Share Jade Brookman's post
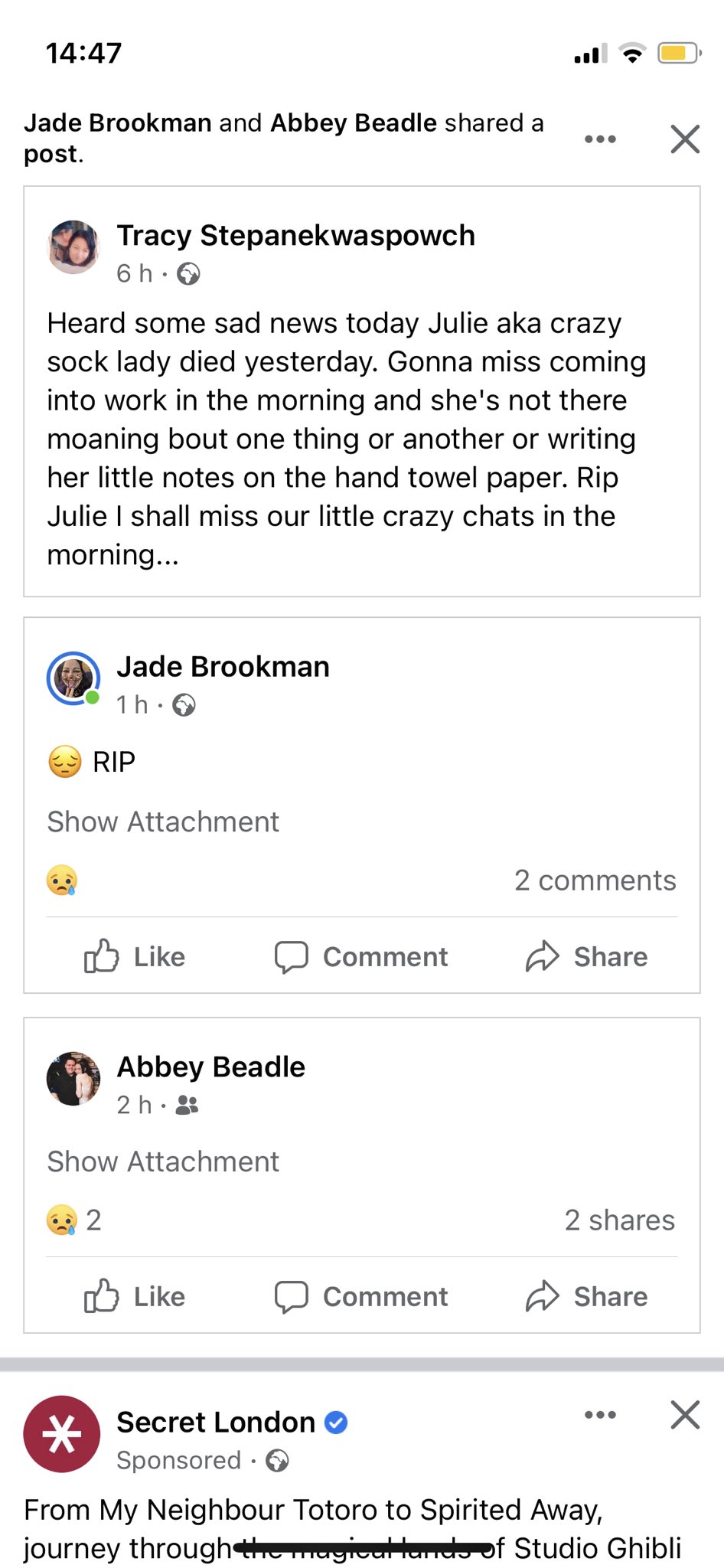The height and width of the screenshot is (1568, 724). (x=587, y=956)
